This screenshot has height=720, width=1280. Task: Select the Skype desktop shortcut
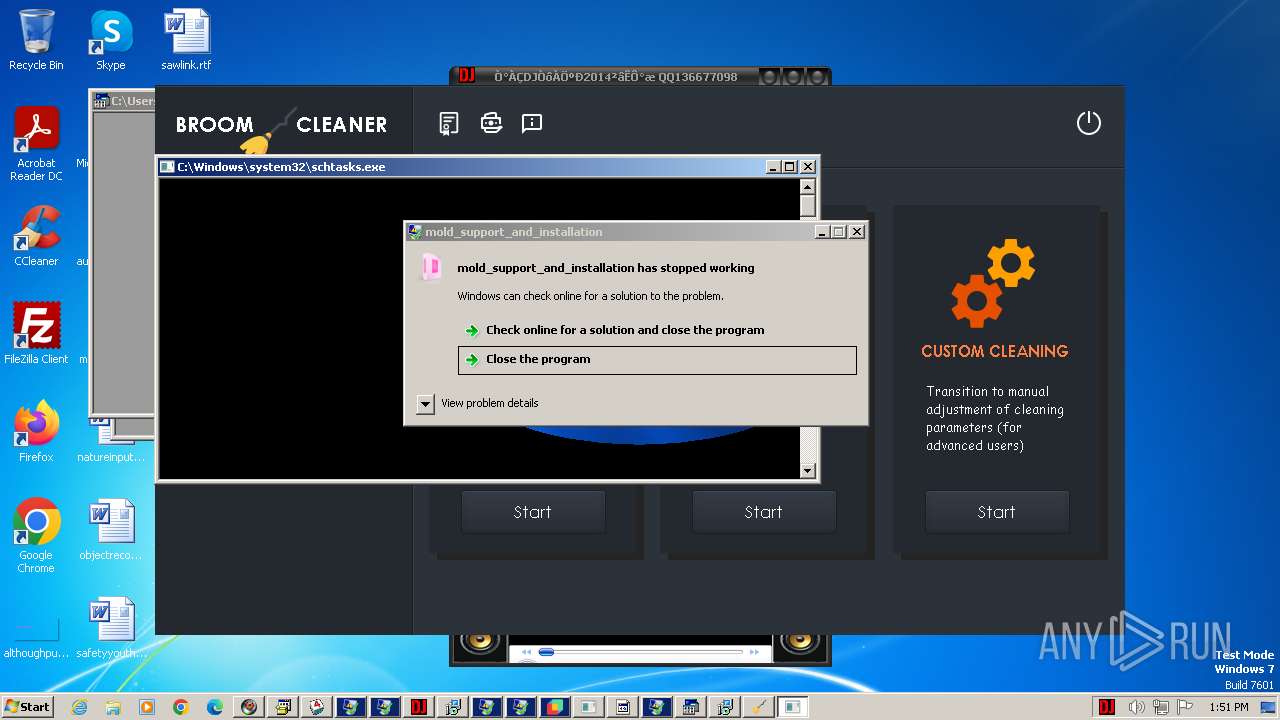pos(110,40)
